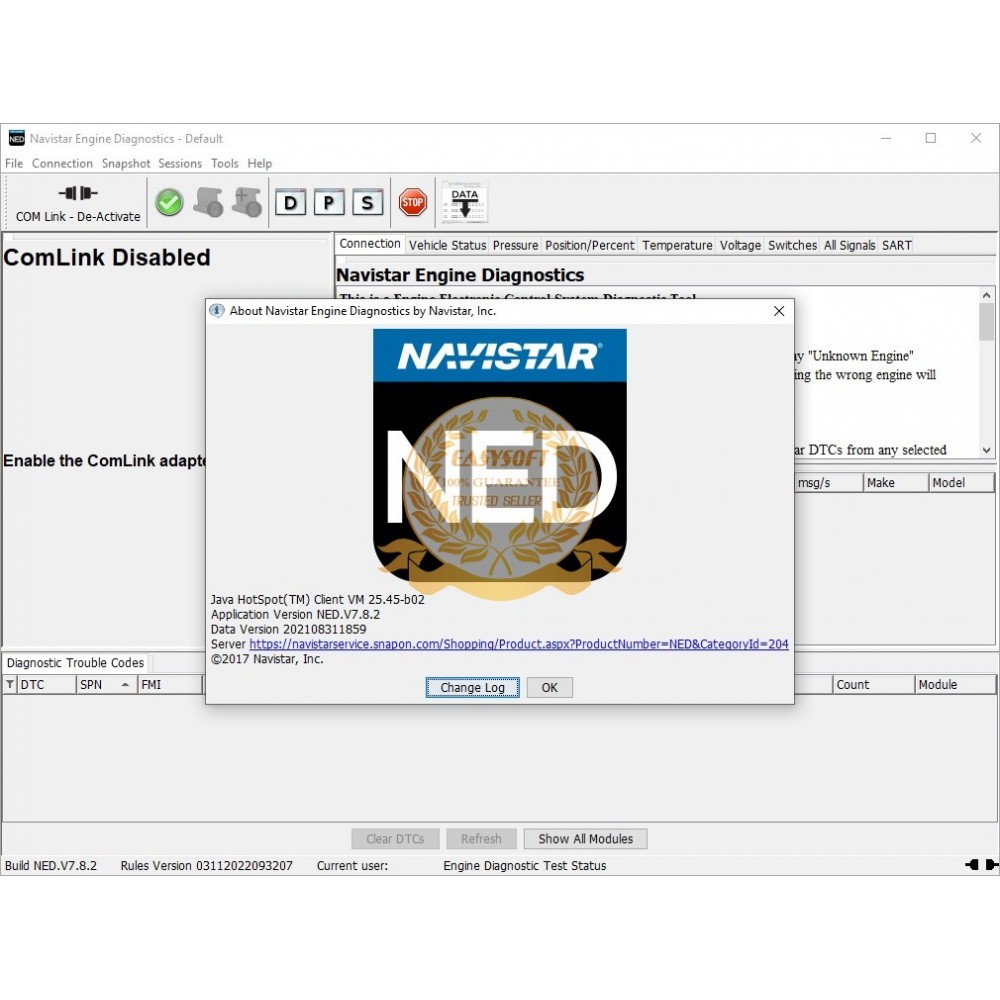Click the info icon in the About dialog title
This screenshot has width=1000, height=1000.
click(x=217, y=311)
